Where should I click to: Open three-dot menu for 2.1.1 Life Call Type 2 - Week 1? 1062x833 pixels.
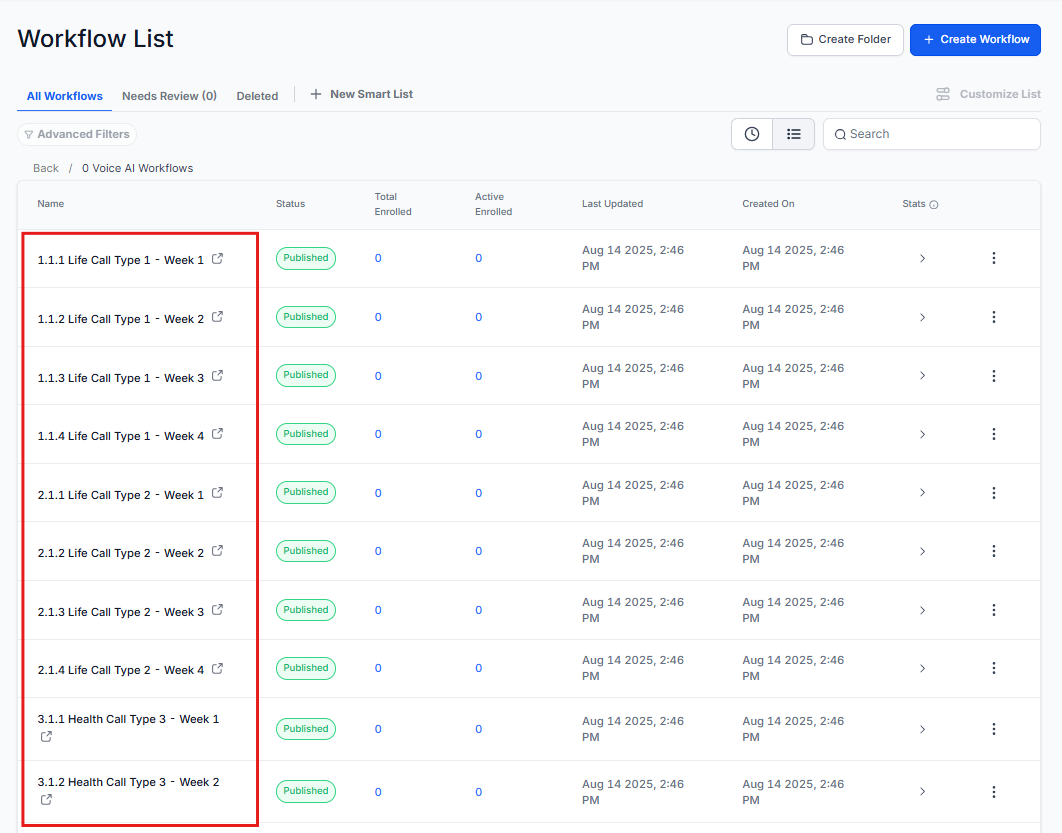[x=993, y=493]
